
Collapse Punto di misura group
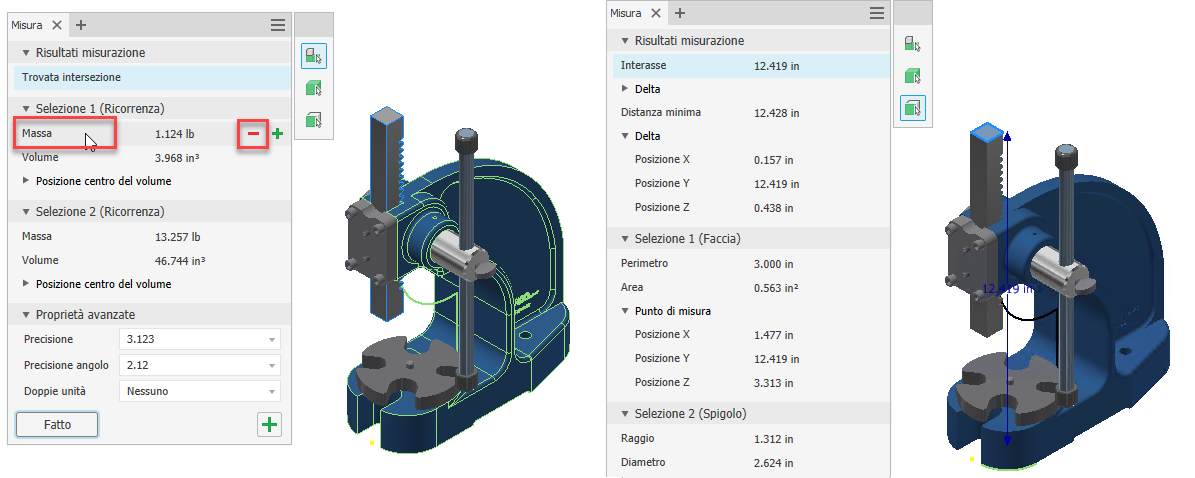(x=625, y=310)
